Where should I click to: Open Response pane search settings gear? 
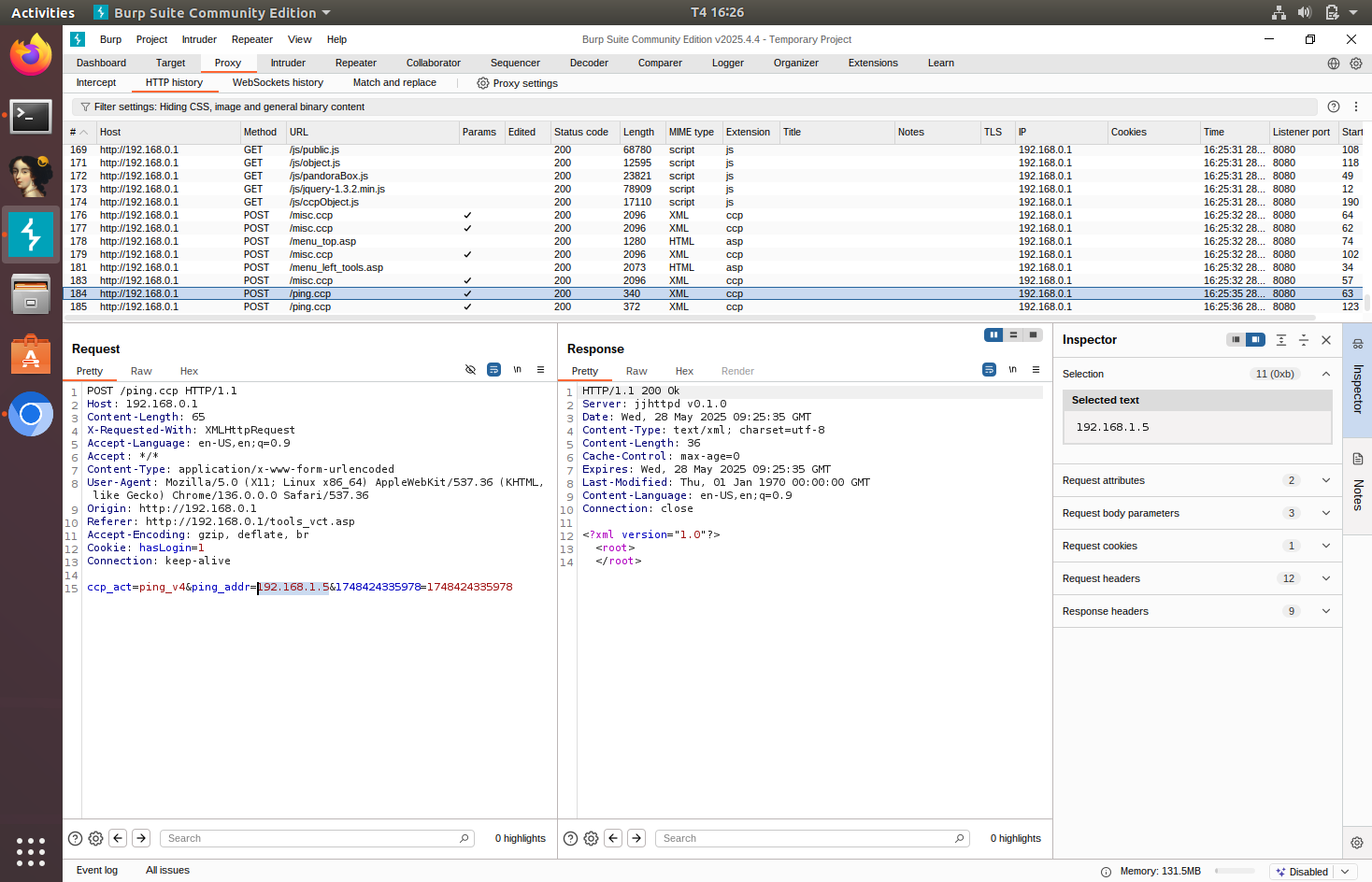point(591,838)
